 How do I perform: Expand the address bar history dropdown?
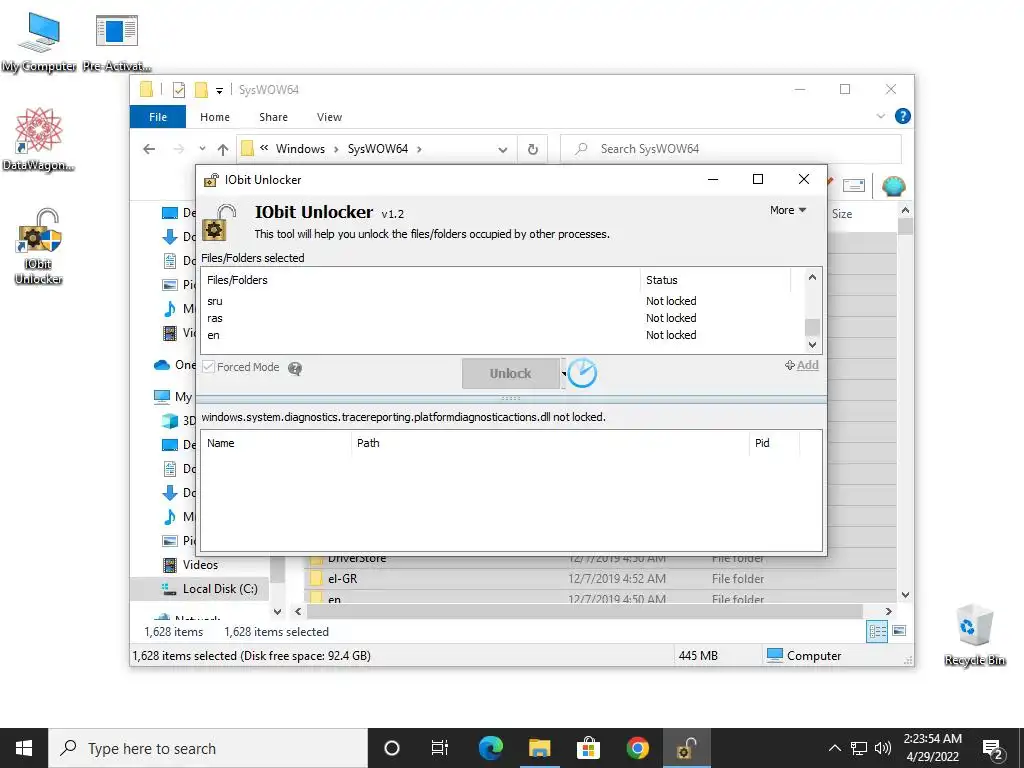503,150
